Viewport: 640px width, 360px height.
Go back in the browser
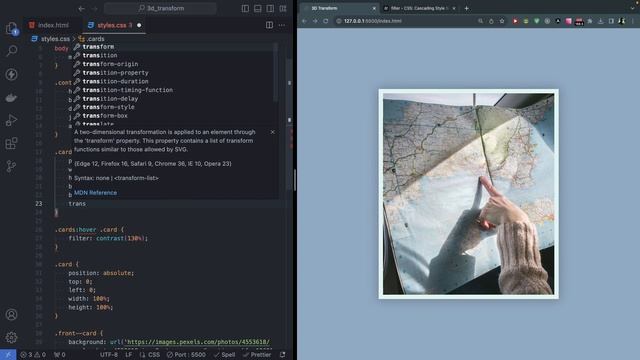tap(304, 21)
